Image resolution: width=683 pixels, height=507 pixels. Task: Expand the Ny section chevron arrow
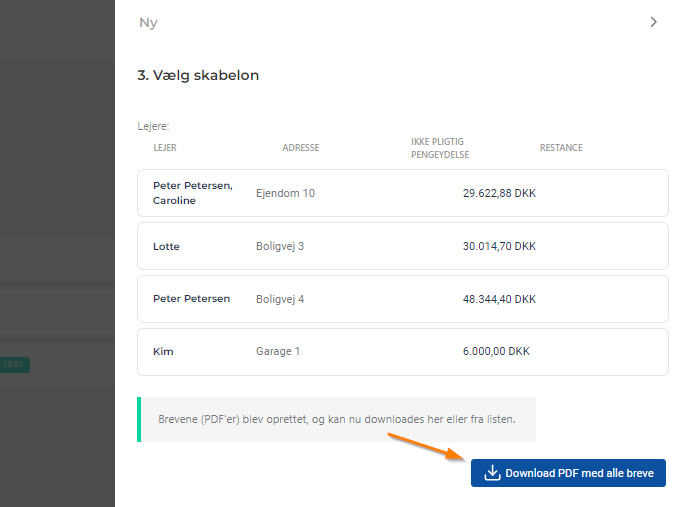tap(653, 22)
